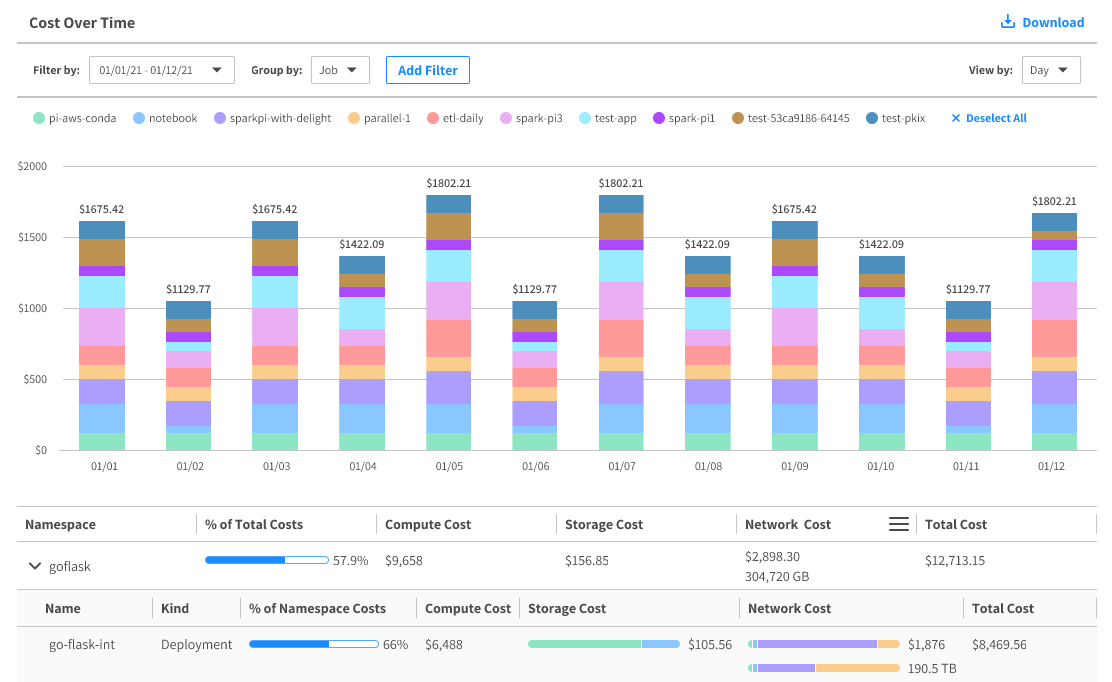Sort by the Total Cost column header
This screenshot has height=682, width=1112.
coord(956,524)
